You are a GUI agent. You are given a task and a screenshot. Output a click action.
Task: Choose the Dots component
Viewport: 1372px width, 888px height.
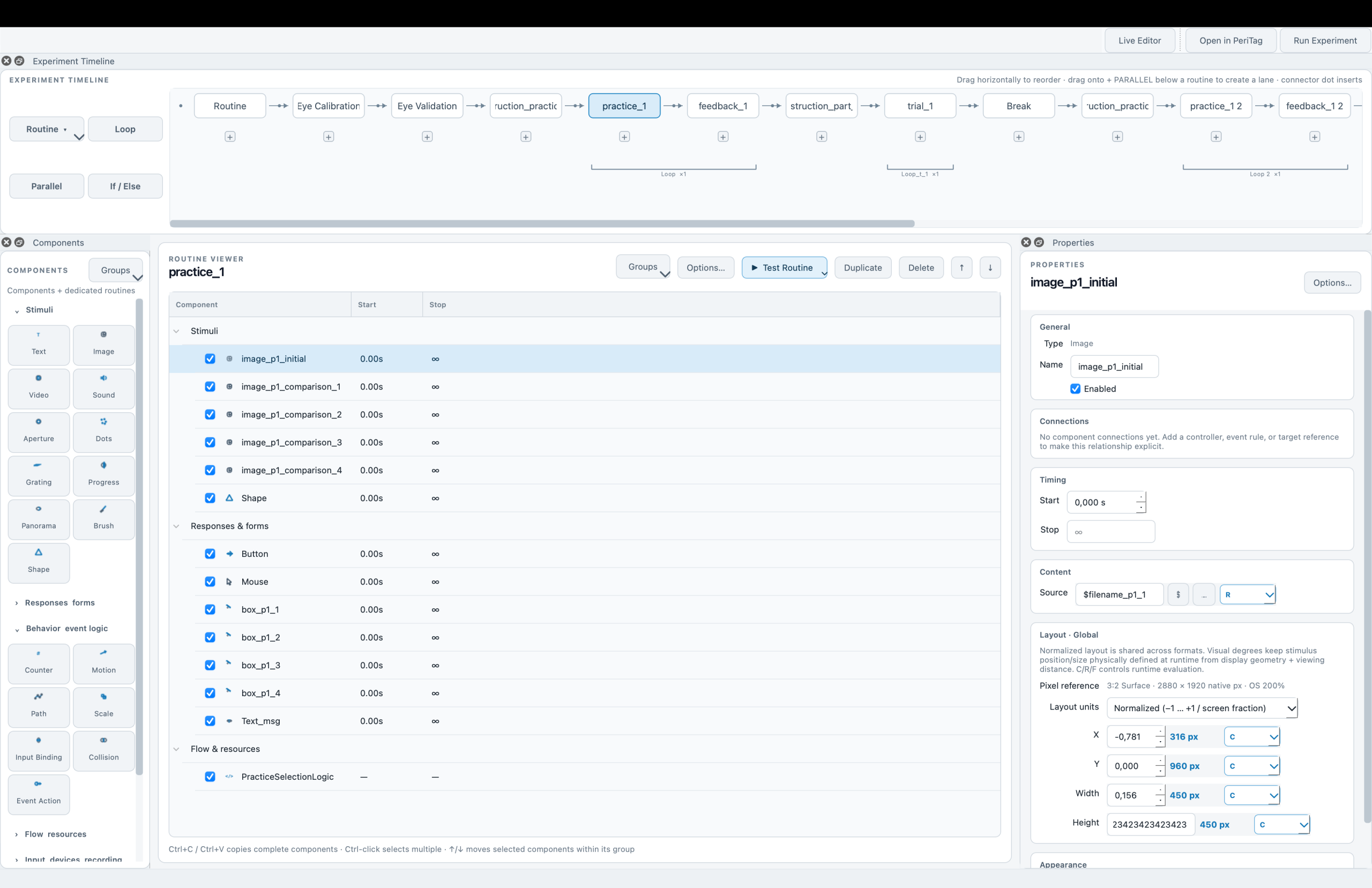(104, 432)
